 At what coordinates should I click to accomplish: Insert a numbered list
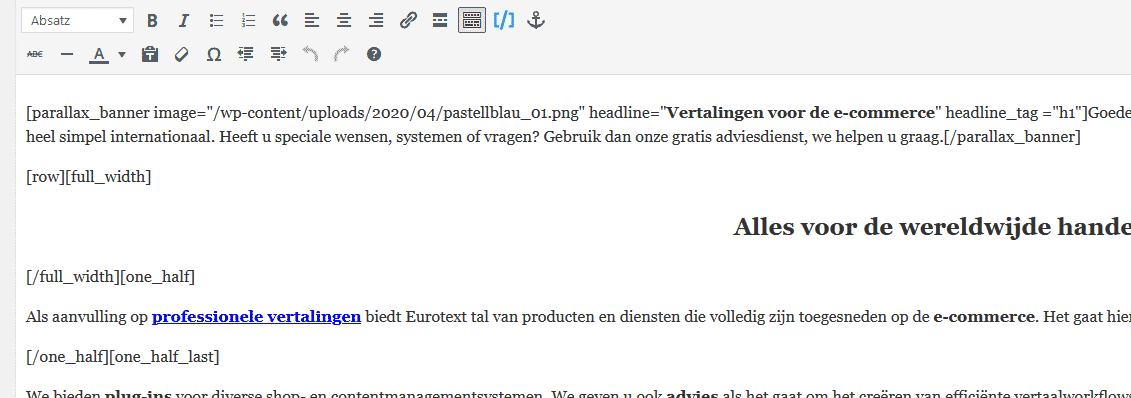pyautogui.click(x=248, y=21)
